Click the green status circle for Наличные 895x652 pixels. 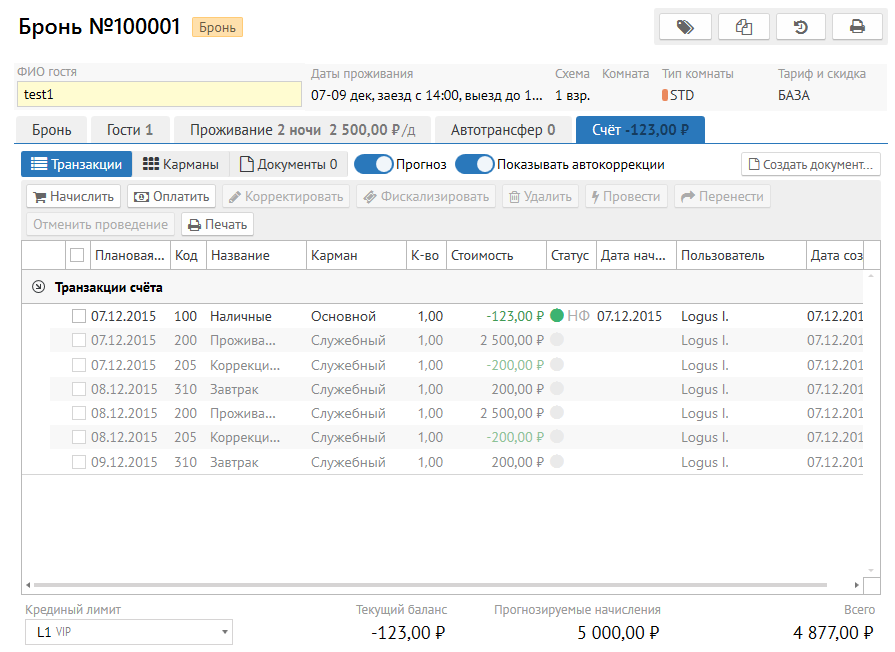click(x=557, y=316)
